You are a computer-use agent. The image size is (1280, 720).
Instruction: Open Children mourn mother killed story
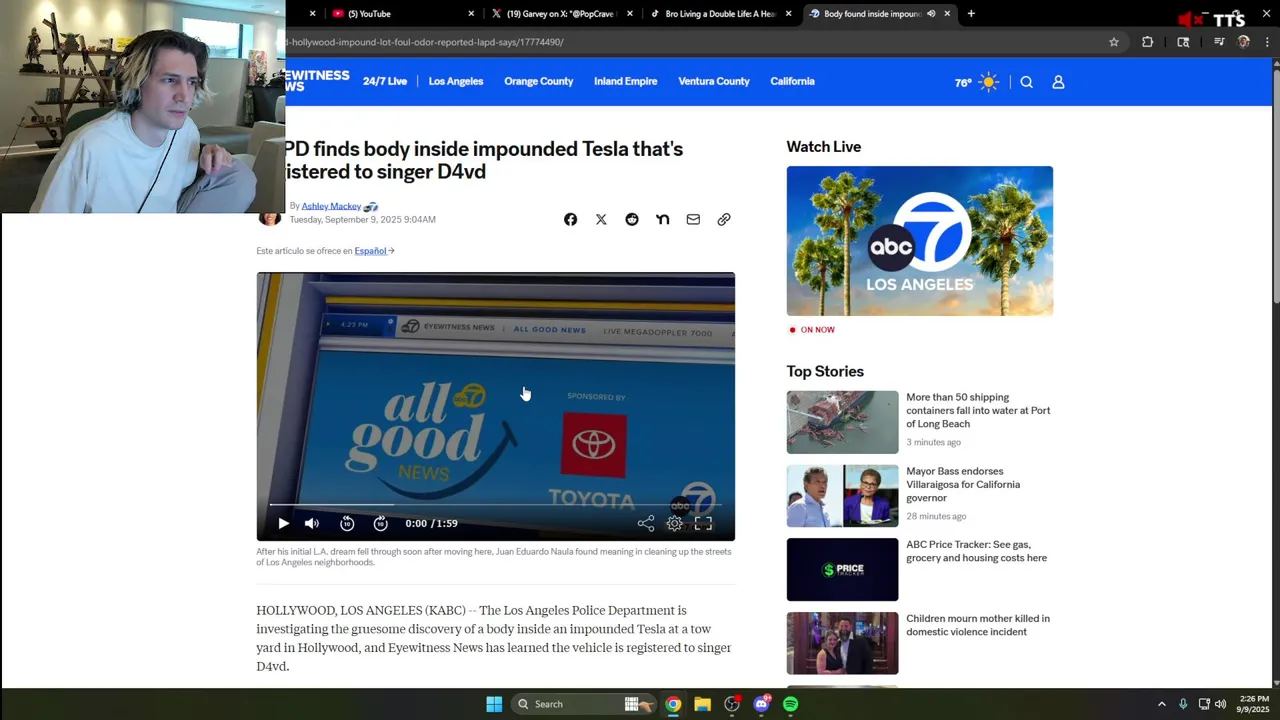(x=978, y=625)
